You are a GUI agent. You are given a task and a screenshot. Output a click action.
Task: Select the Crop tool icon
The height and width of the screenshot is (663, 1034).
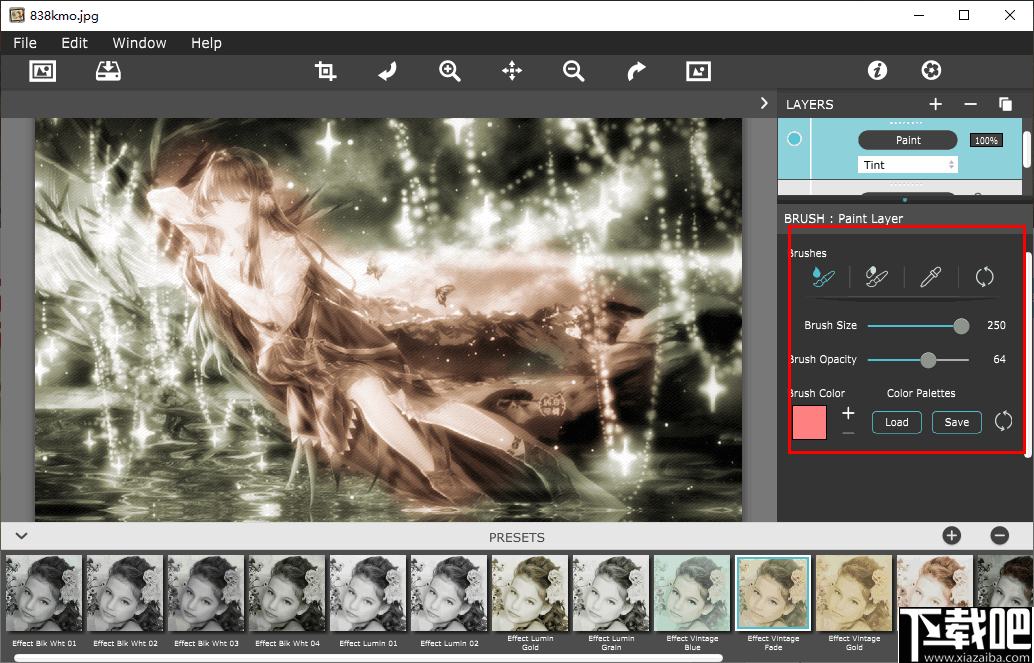point(325,71)
